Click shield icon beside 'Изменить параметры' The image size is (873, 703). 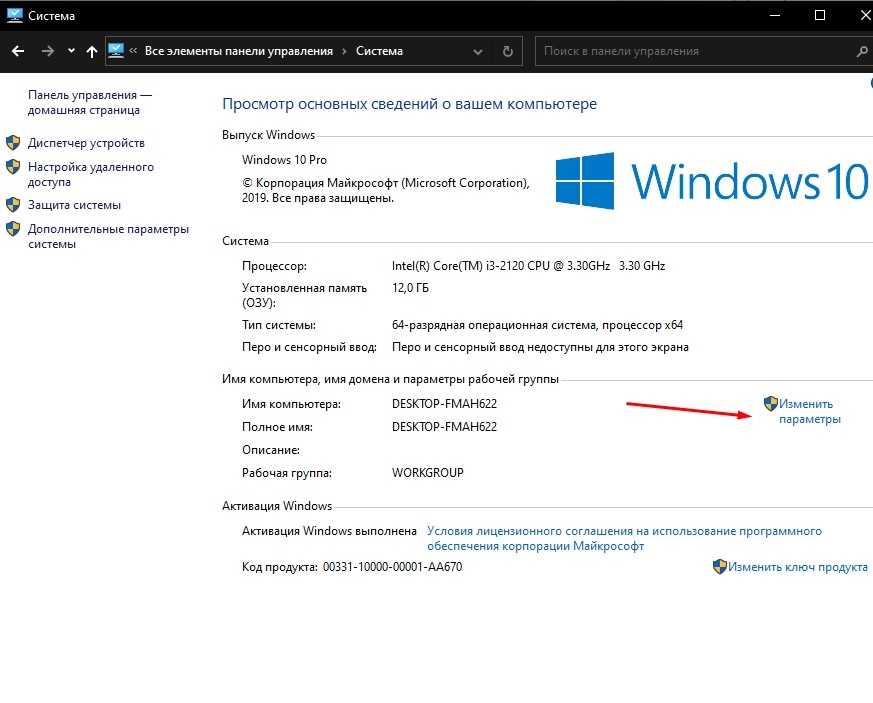click(x=771, y=404)
